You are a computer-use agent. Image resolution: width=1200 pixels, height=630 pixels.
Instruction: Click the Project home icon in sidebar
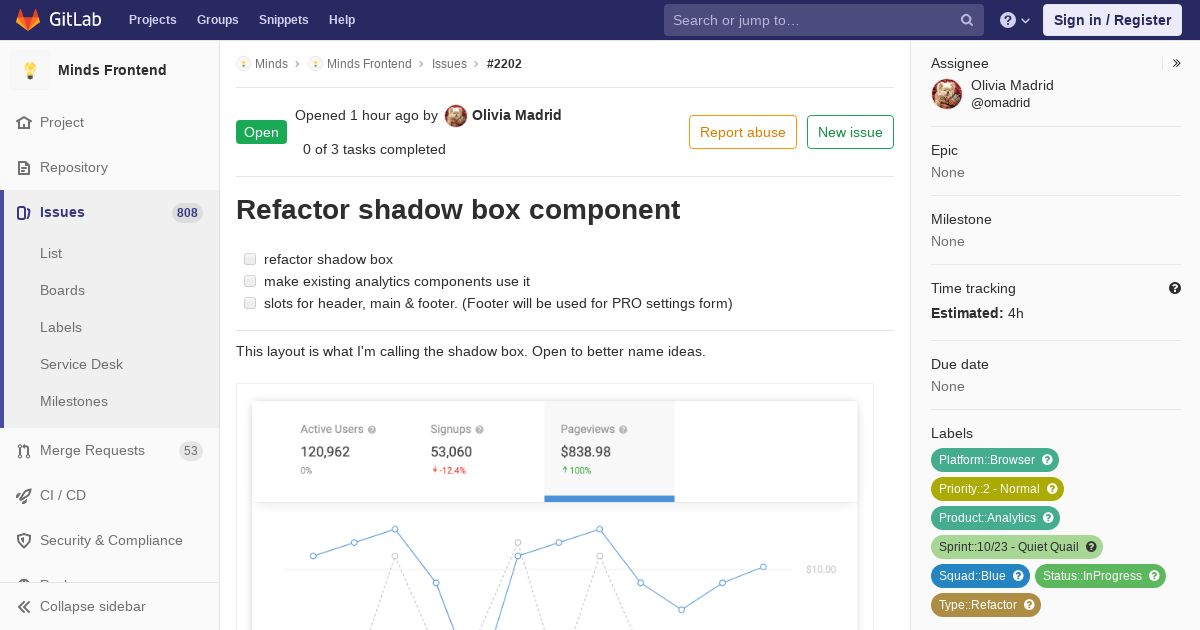[24, 122]
